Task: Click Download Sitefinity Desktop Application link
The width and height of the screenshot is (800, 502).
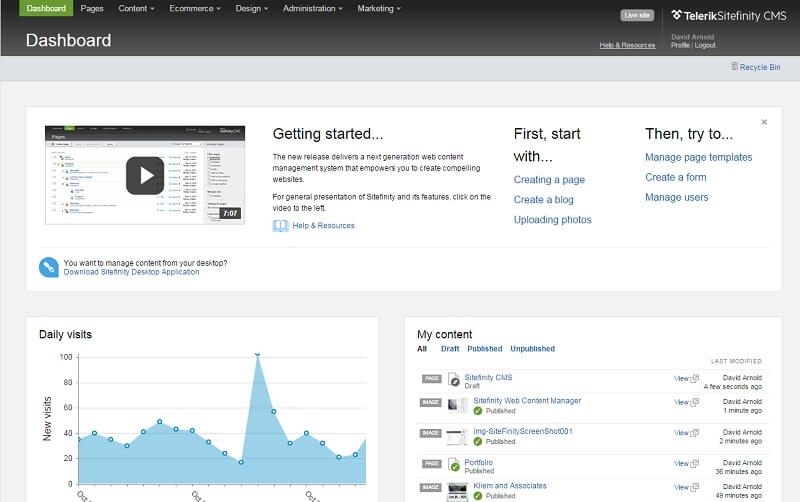Action: pyautogui.click(x=132, y=272)
